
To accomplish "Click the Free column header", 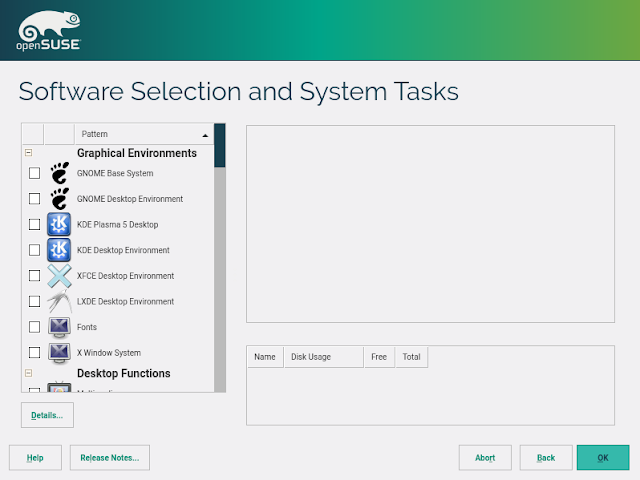I will pyautogui.click(x=380, y=357).
